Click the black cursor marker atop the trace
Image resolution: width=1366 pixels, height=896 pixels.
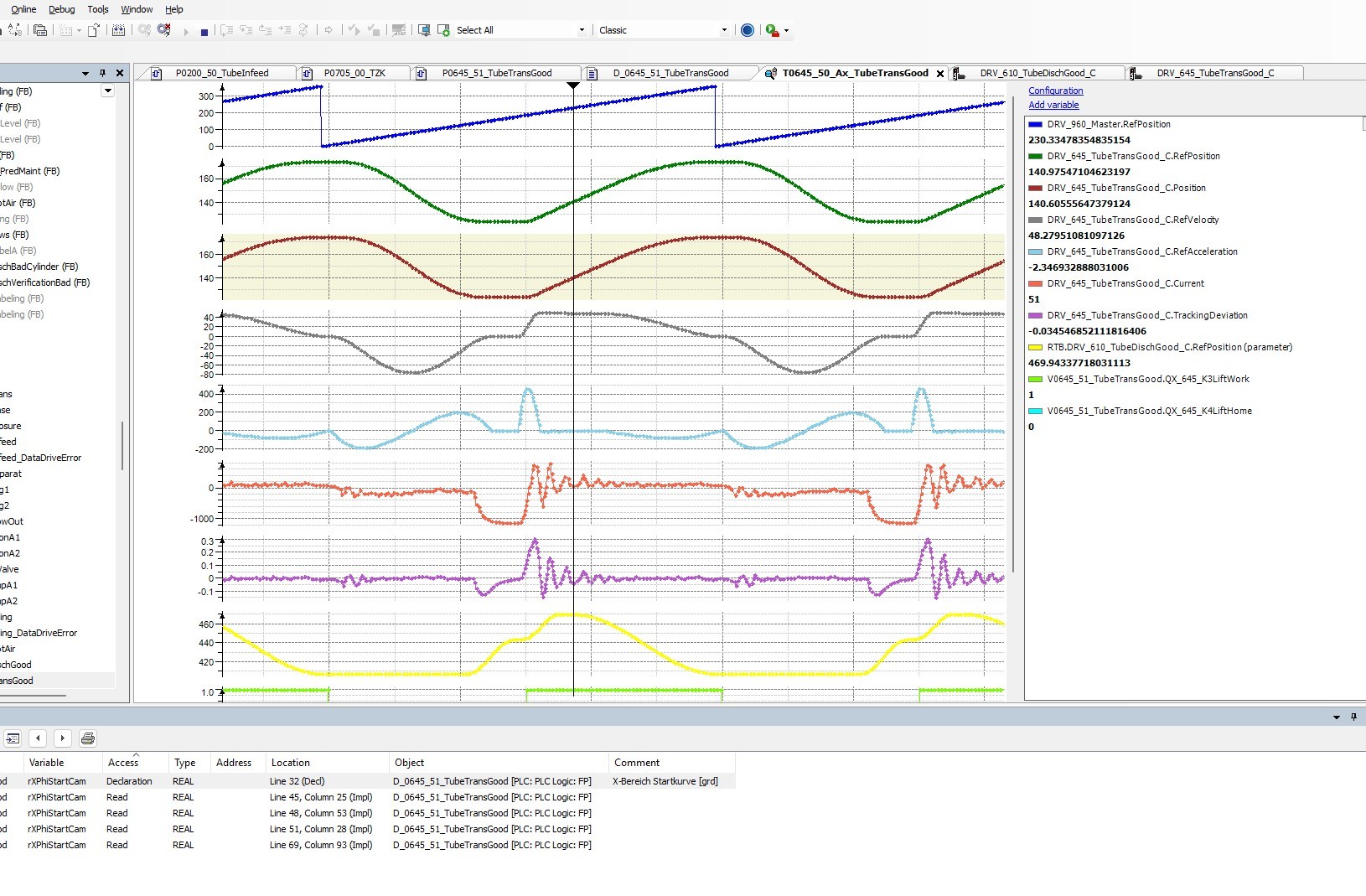573,85
